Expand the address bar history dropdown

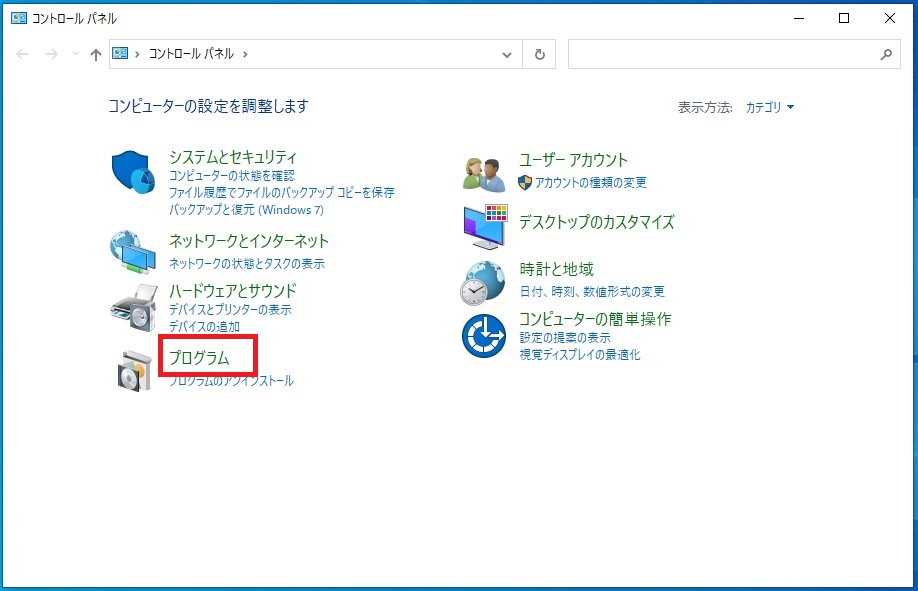click(x=508, y=55)
